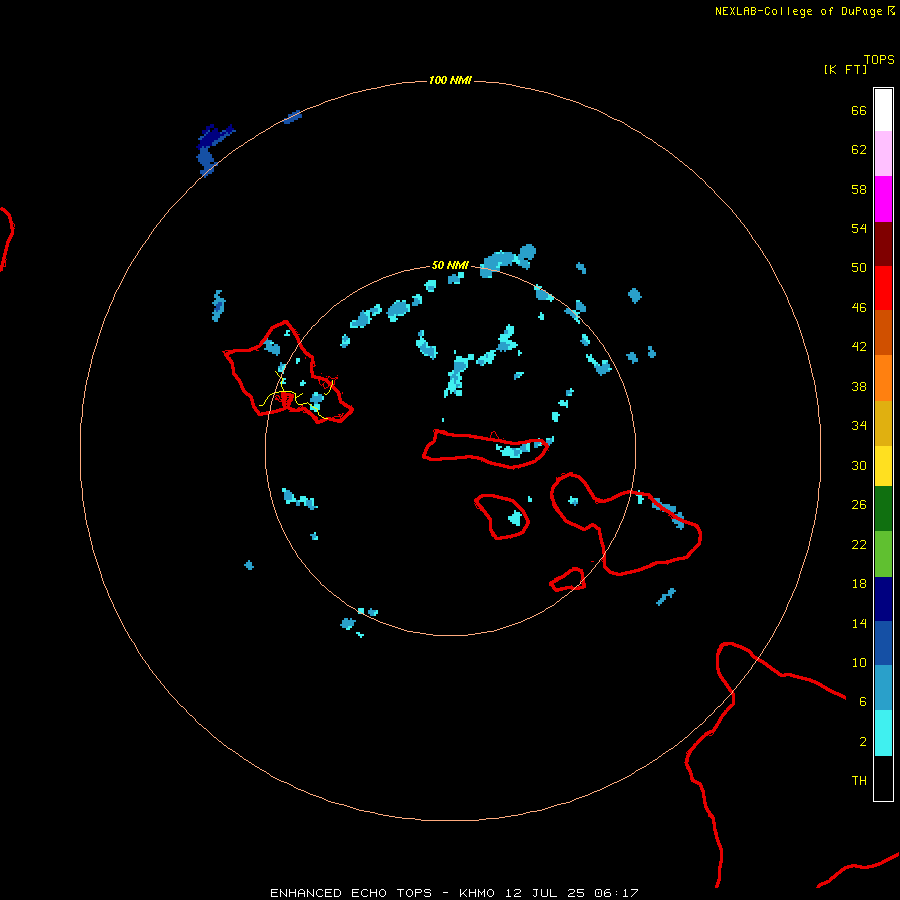Click the 54 legend value

coord(859,228)
